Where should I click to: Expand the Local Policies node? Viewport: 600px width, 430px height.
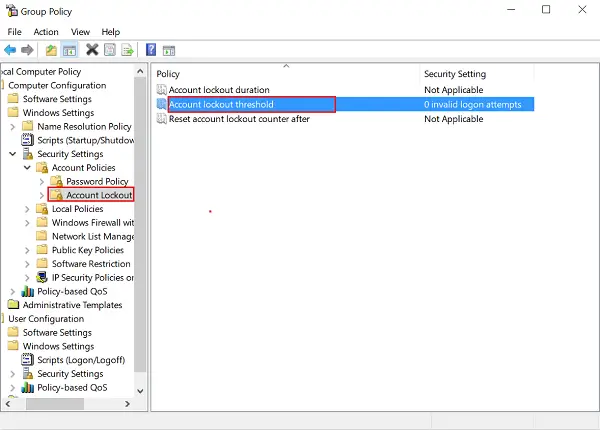coord(27,209)
